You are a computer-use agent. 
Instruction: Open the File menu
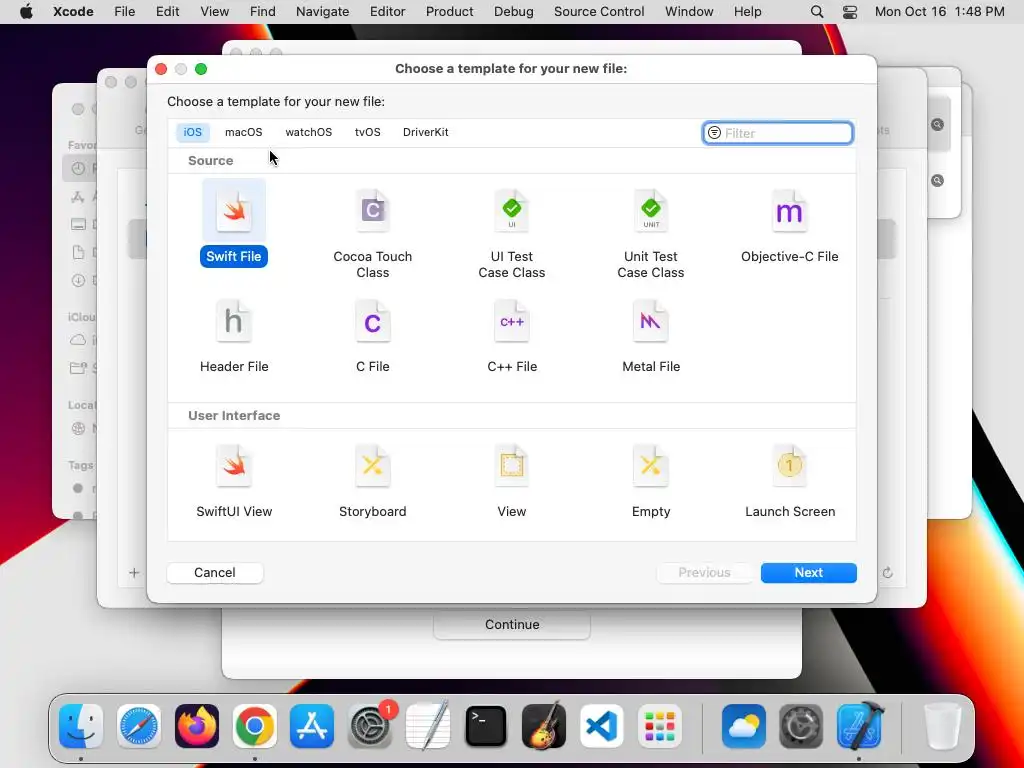point(124,12)
